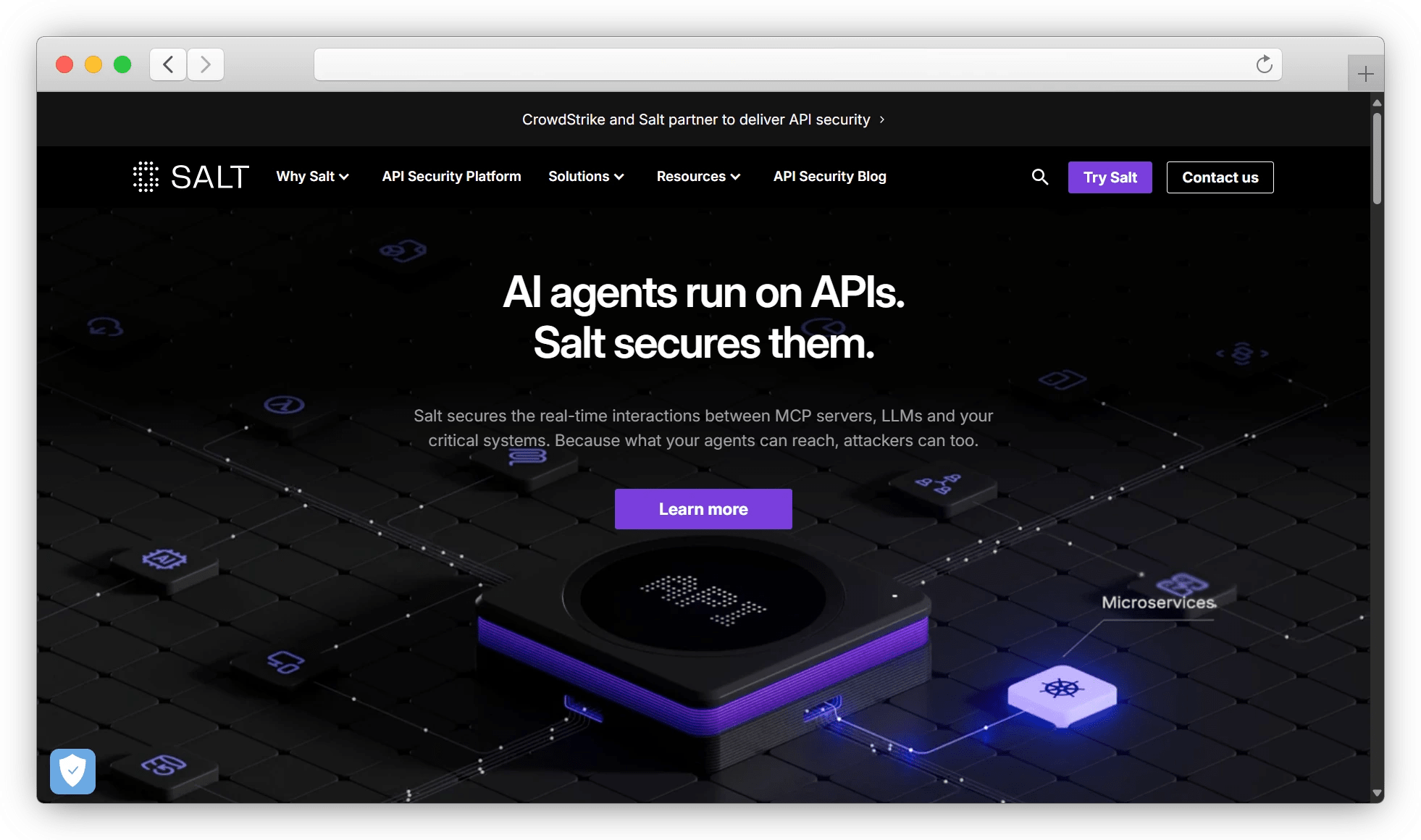Click the glowing Kubernetes wheel tile
This screenshot has width=1421, height=840.
click(1062, 690)
